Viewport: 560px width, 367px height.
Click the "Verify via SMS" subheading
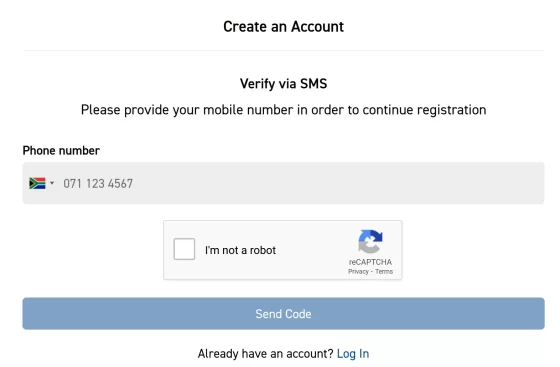[x=283, y=84]
